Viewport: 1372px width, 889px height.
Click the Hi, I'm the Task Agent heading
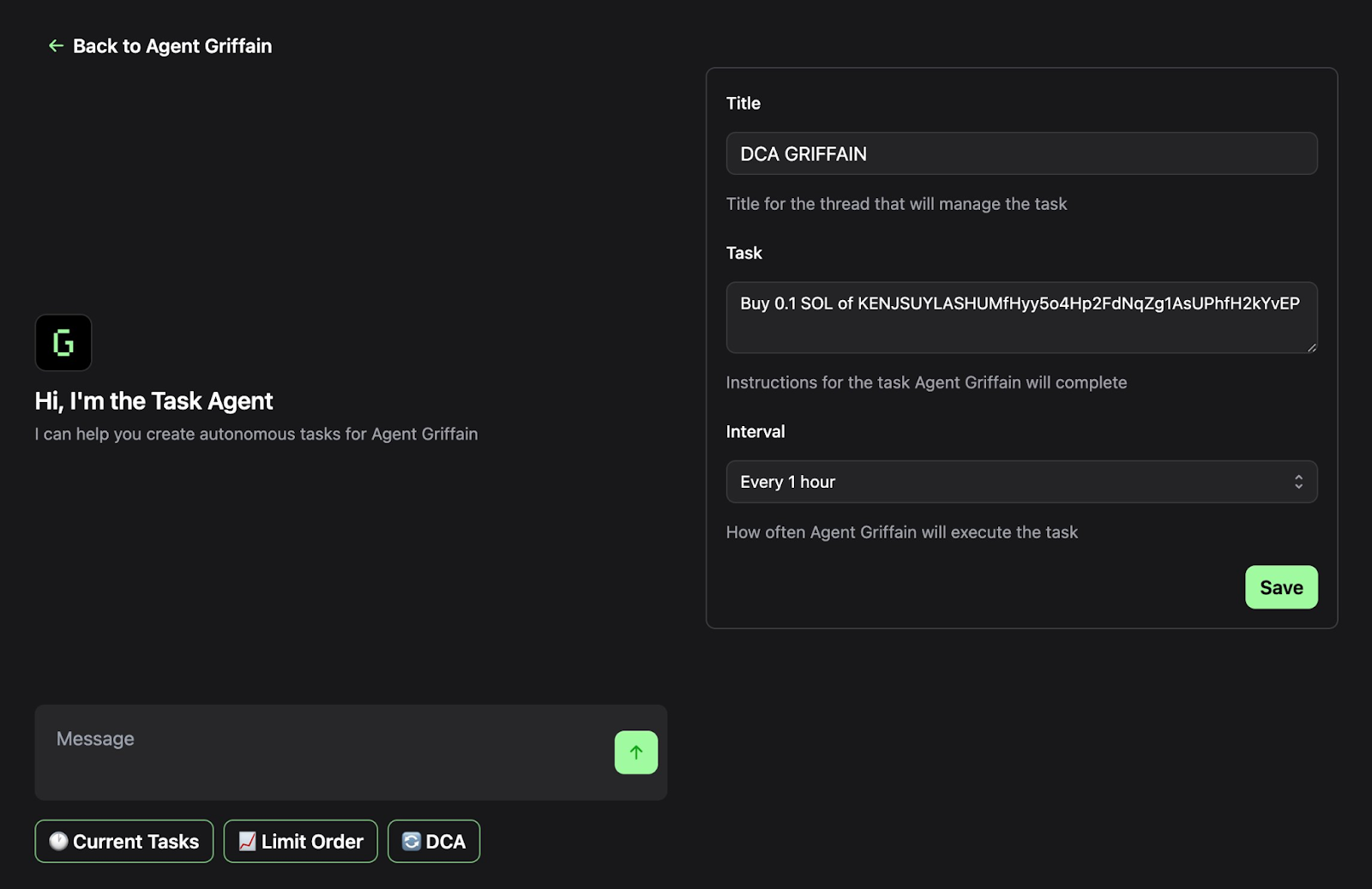point(153,401)
